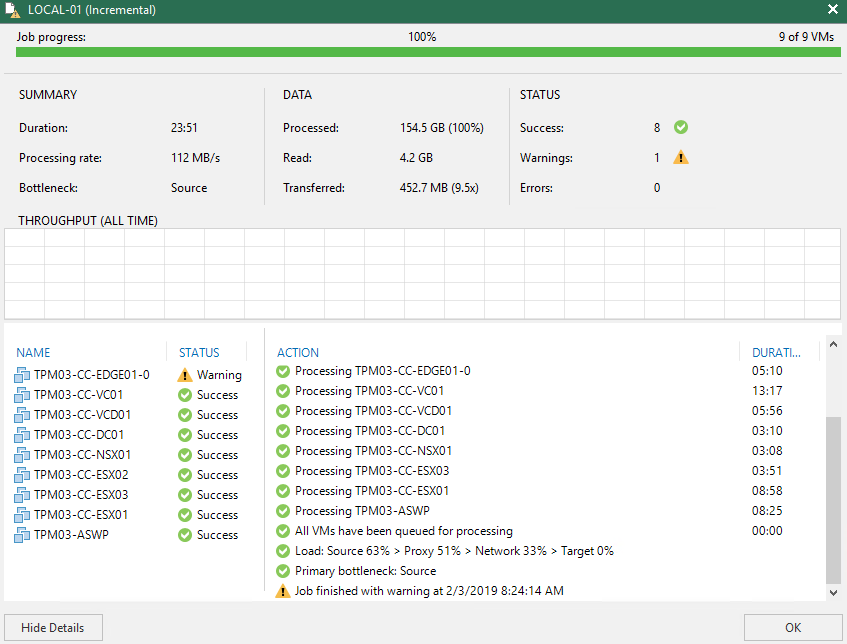Click the VM icon for TPM03-CC-NSX01

(22, 455)
